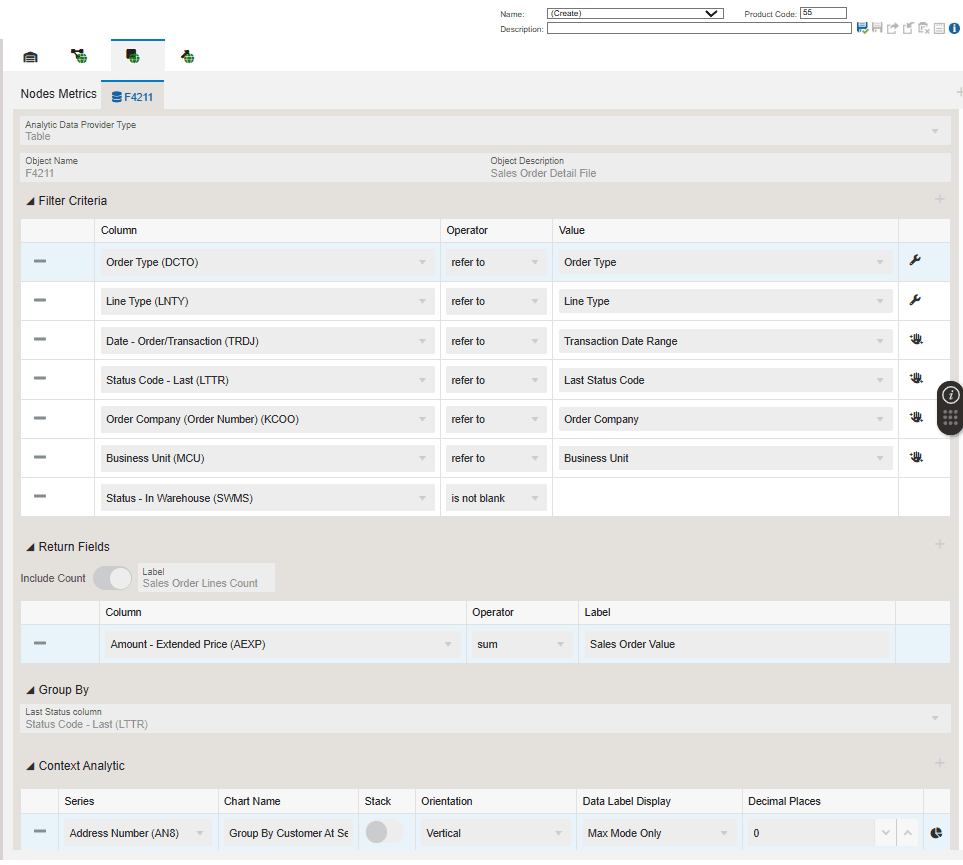Click the Save icon with green checkmark

point(862,29)
